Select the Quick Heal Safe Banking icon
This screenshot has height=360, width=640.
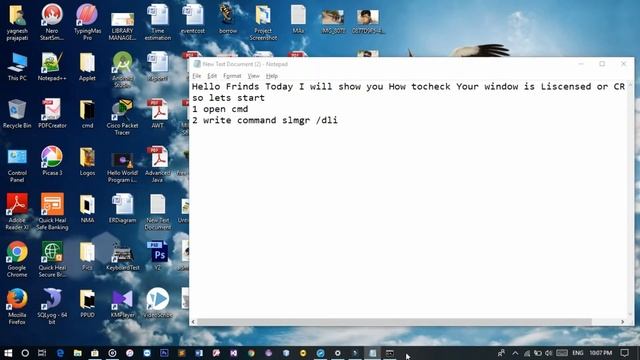[52, 212]
